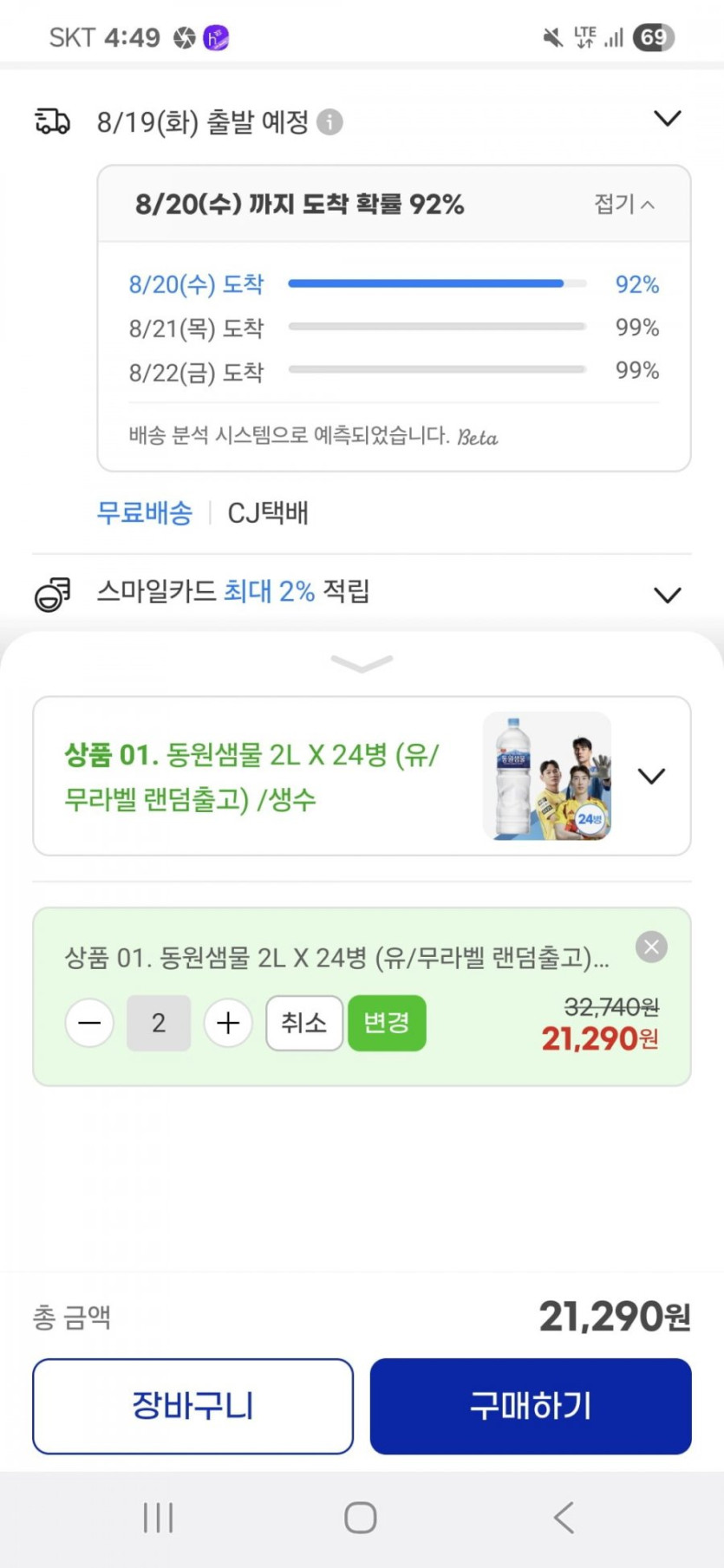Tap Android back navigation icon
Screen dimensions: 724x1568
click(x=564, y=1517)
